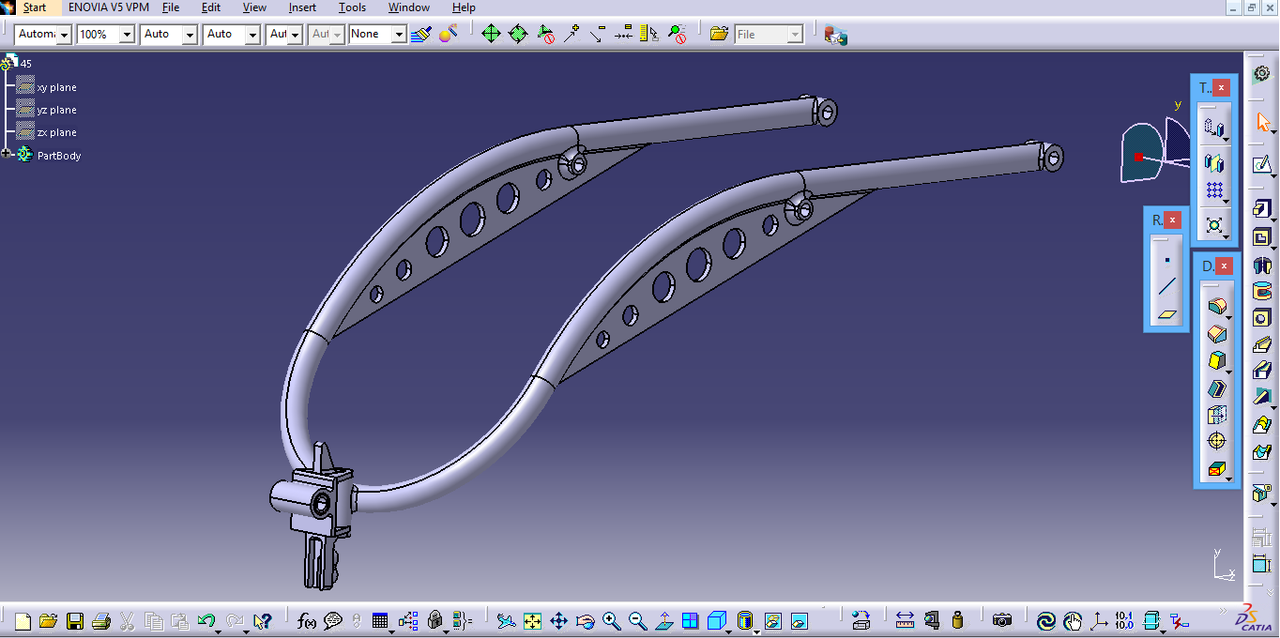
Task: Open the Formula f(x) editor
Action: click(x=306, y=622)
